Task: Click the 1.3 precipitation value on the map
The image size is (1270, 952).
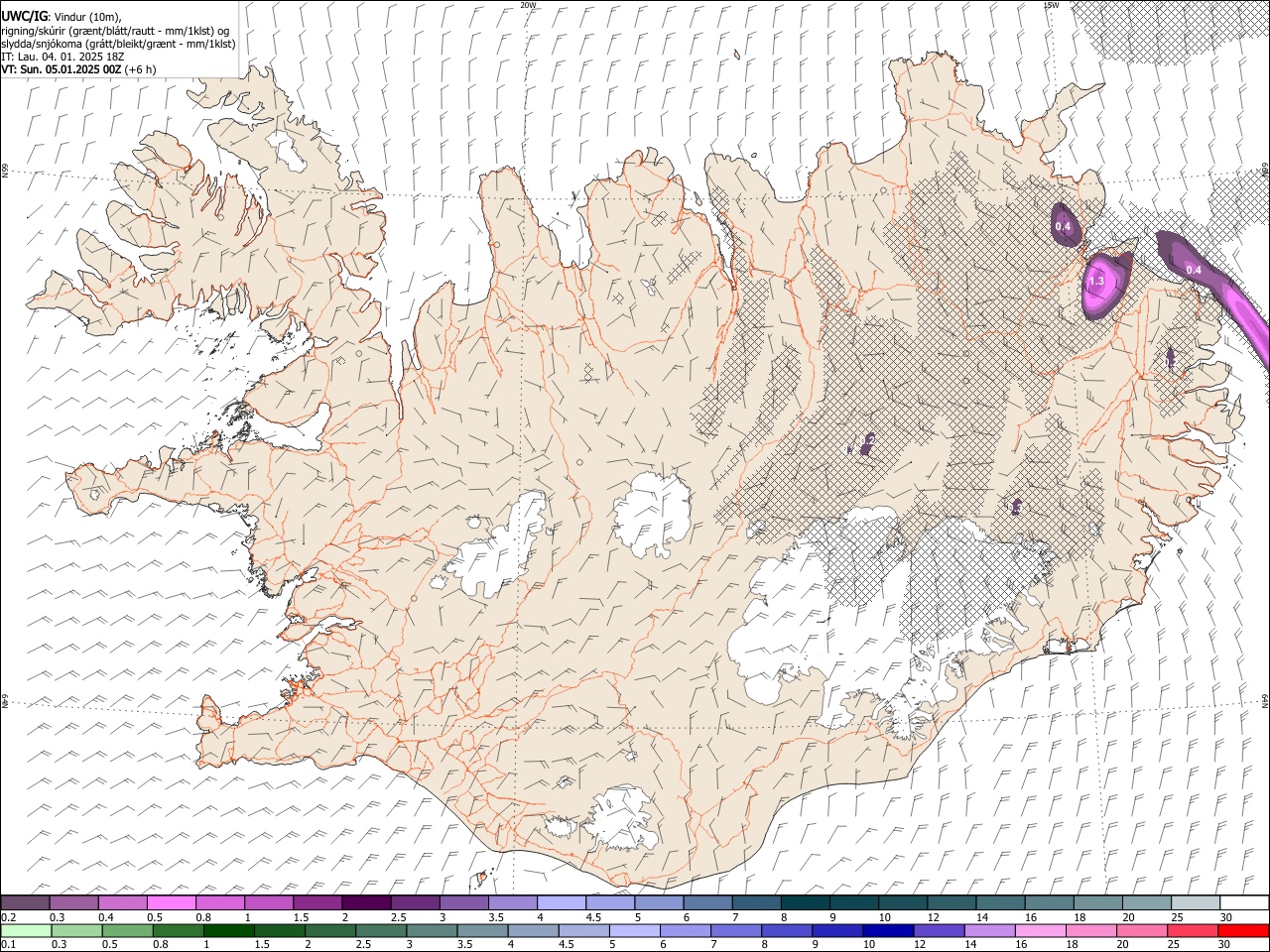Action: coord(1096,282)
